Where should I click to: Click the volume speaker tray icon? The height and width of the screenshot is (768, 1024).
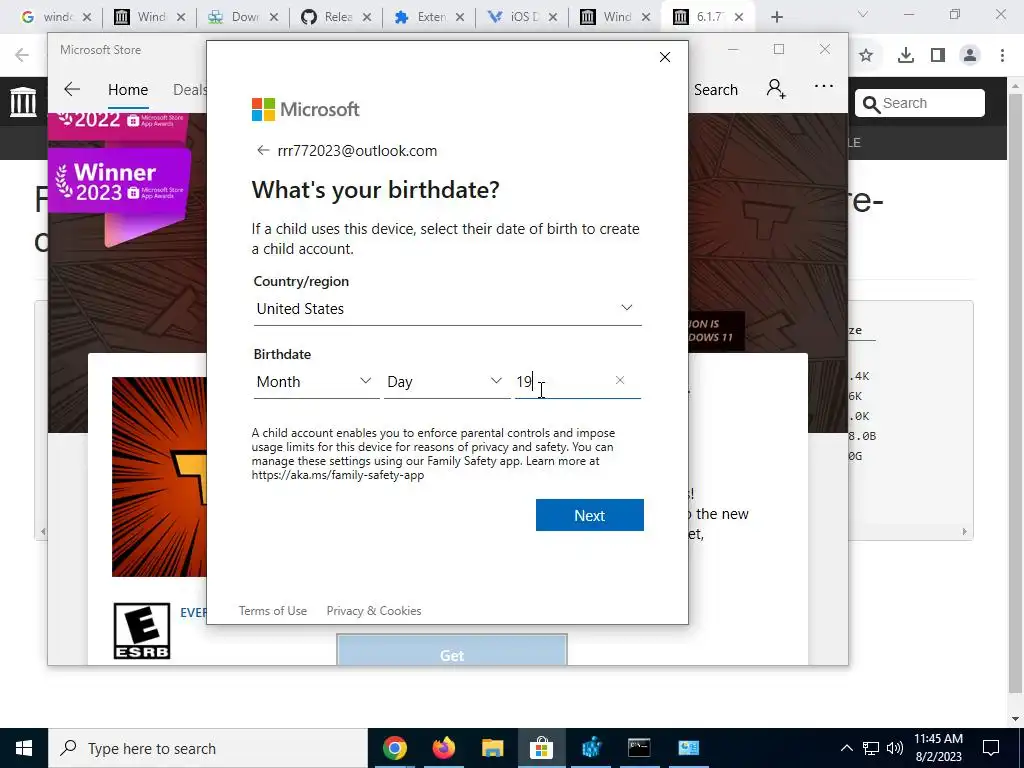[895, 748]
